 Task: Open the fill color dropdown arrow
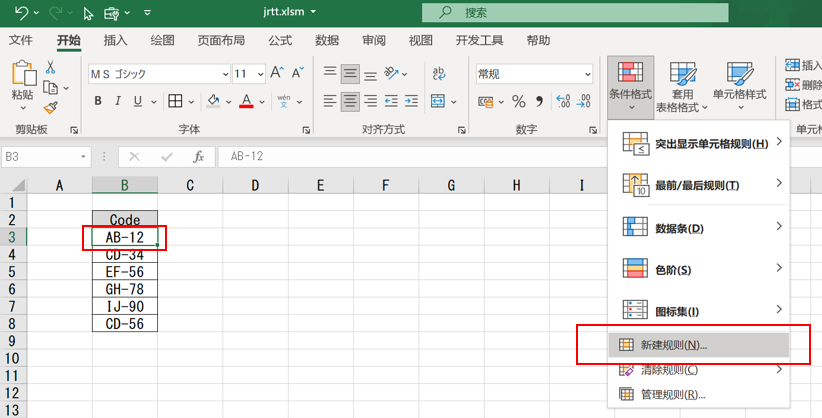229,102
